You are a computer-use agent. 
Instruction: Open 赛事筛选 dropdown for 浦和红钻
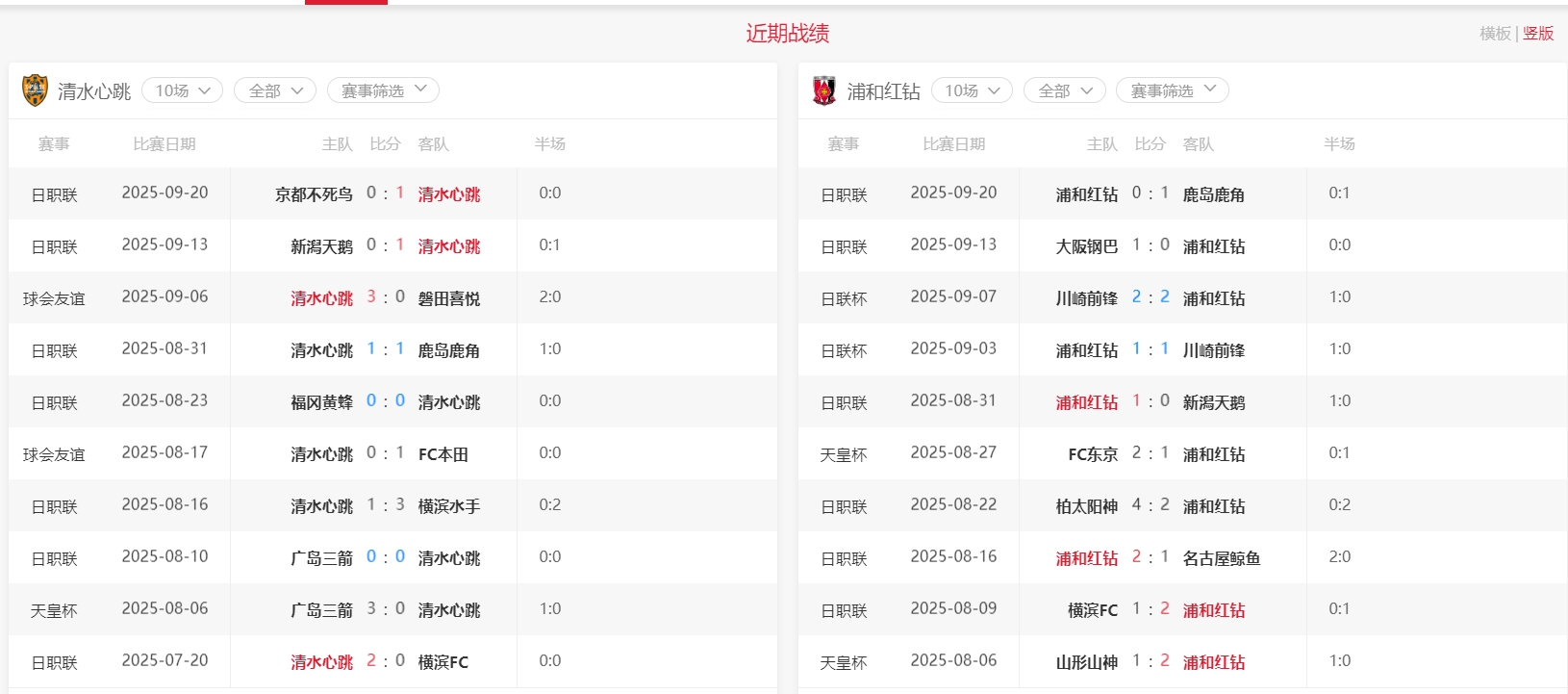[x=1172, y=90]
